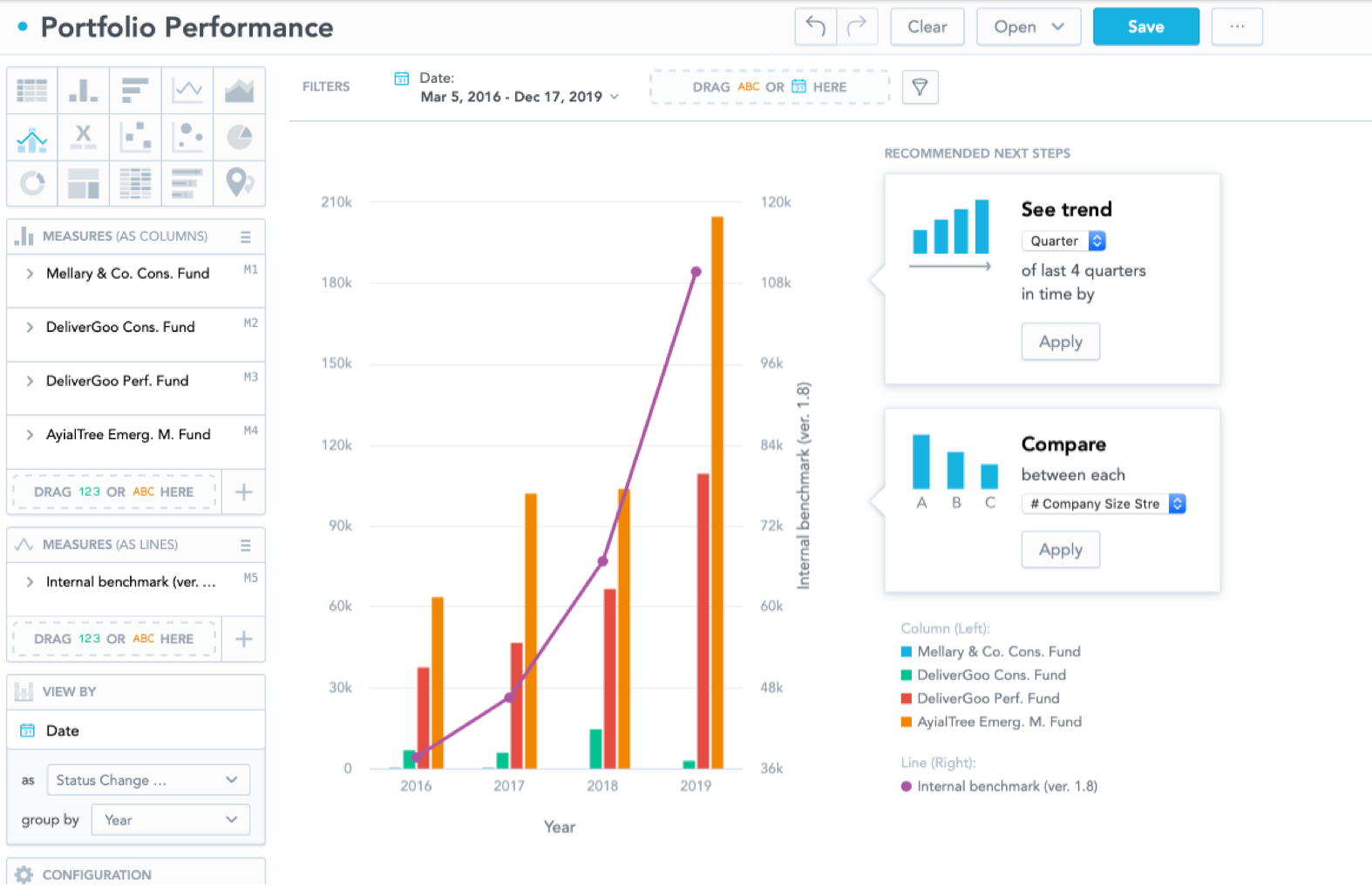The width and height of the screenshot is (1372, 896).
Task: Save the Portfolio Performance insight
Action: point(1146,27)
